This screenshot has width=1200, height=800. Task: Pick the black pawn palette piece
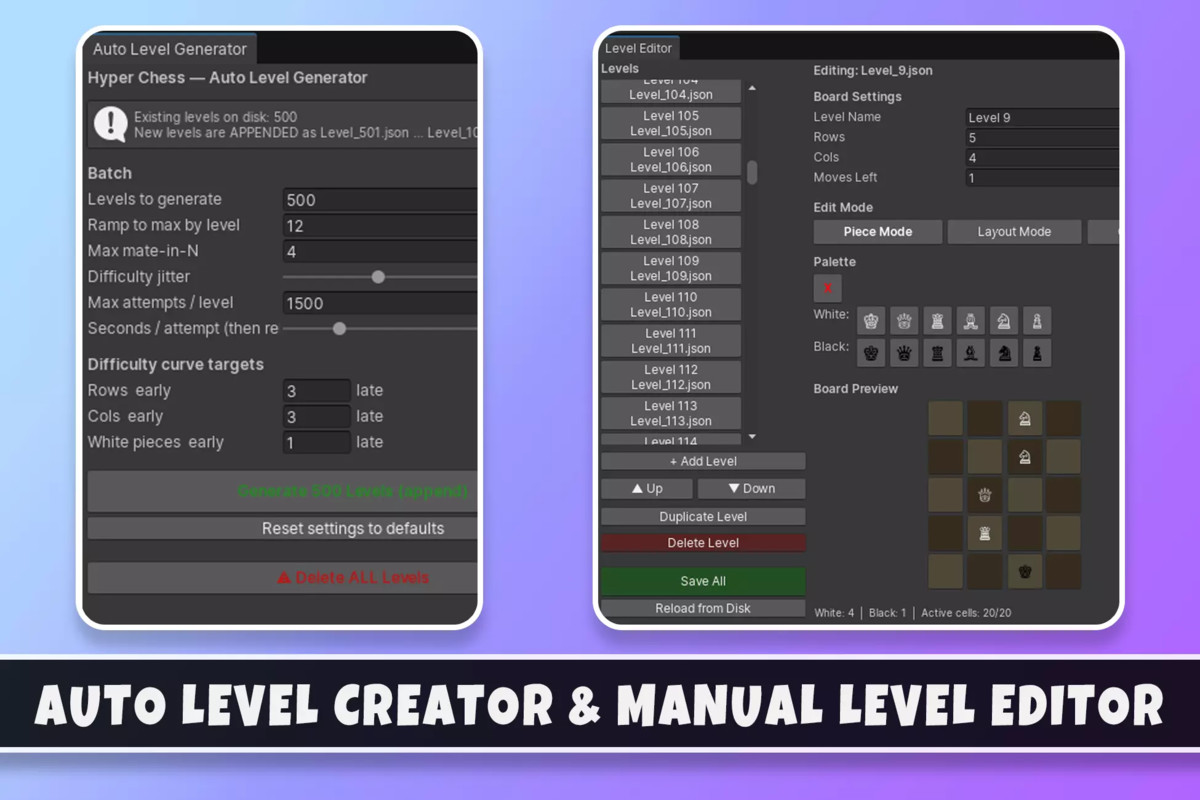tap(1037, 352)
